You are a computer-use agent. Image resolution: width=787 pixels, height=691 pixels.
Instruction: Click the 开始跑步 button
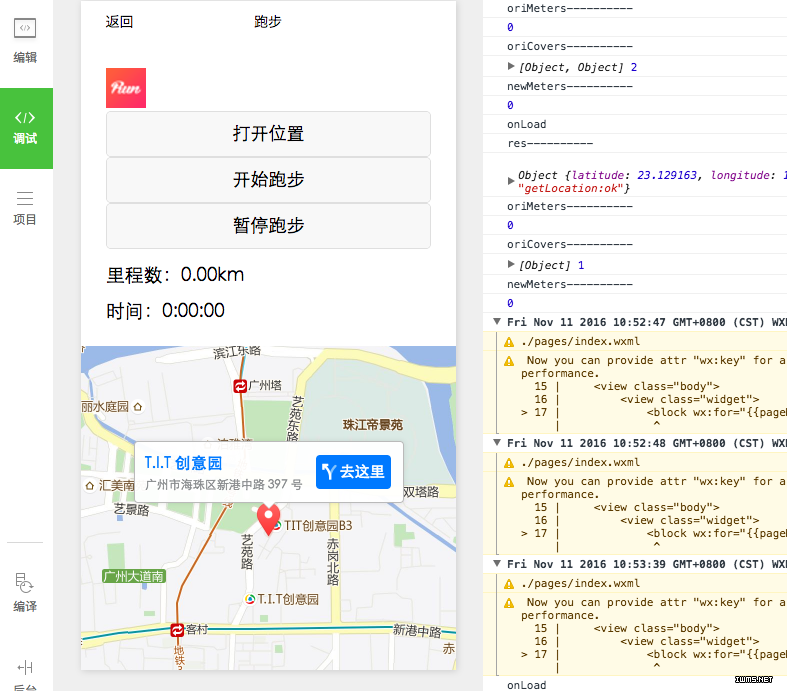pos(268,180)
